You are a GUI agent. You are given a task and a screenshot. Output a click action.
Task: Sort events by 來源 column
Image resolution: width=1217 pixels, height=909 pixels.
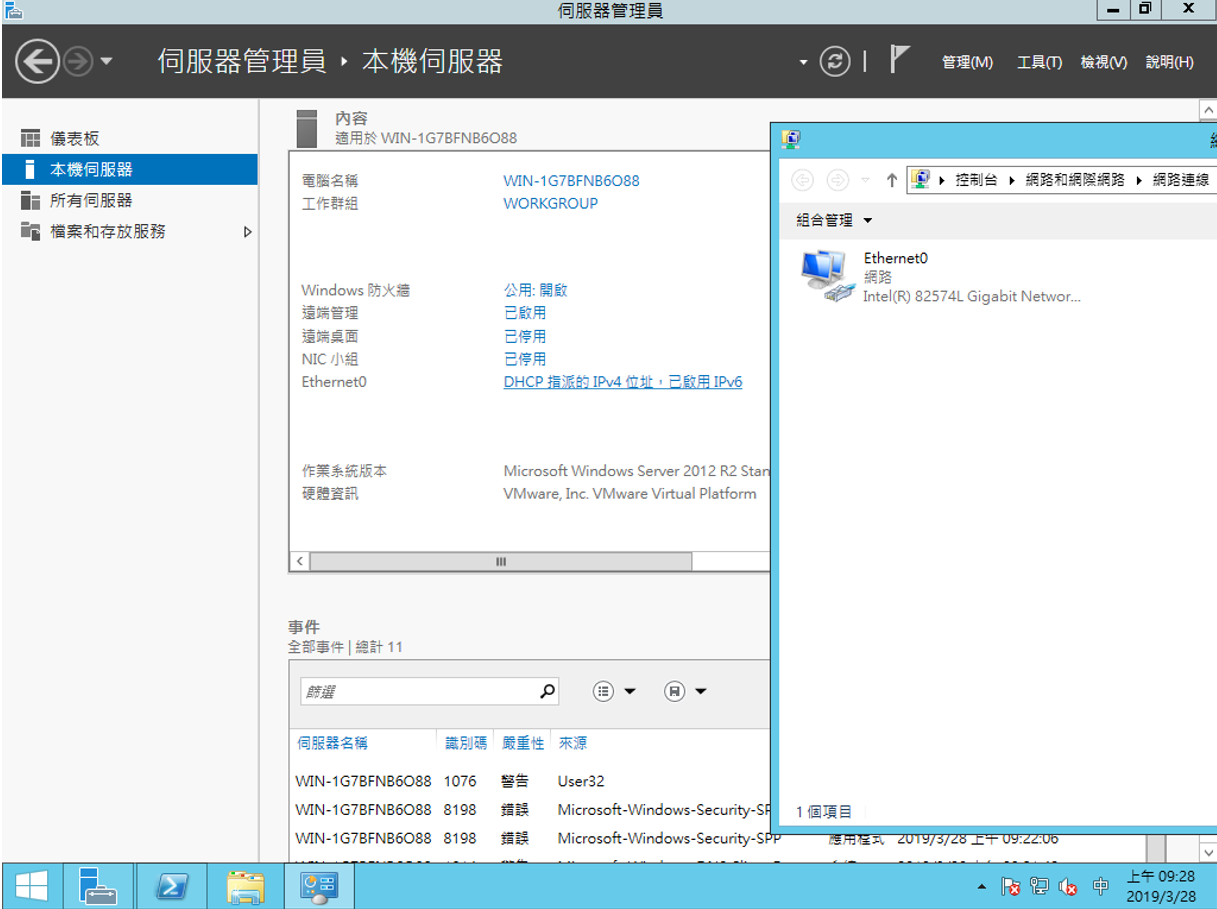tap(573, 743)
